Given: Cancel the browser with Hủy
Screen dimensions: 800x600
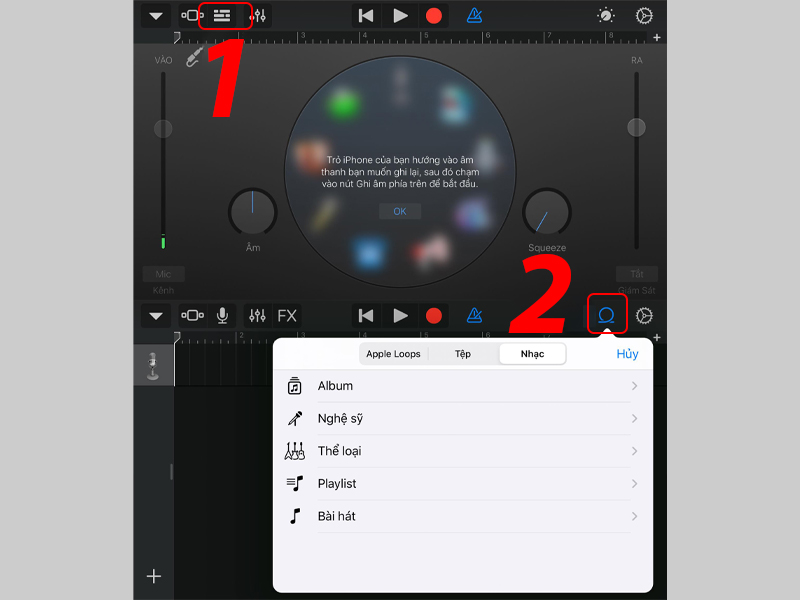Looking at the screenshot, I should (x=627, y=354).
